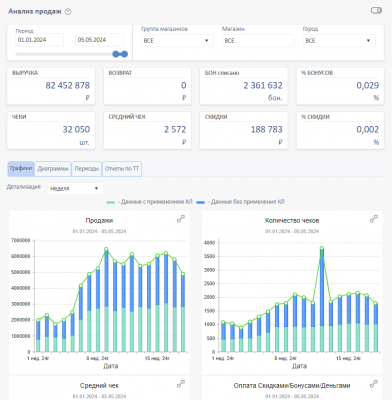Expand the Оплата Скидками/Бонусами/Деньгами chart

tap(374, 384)
